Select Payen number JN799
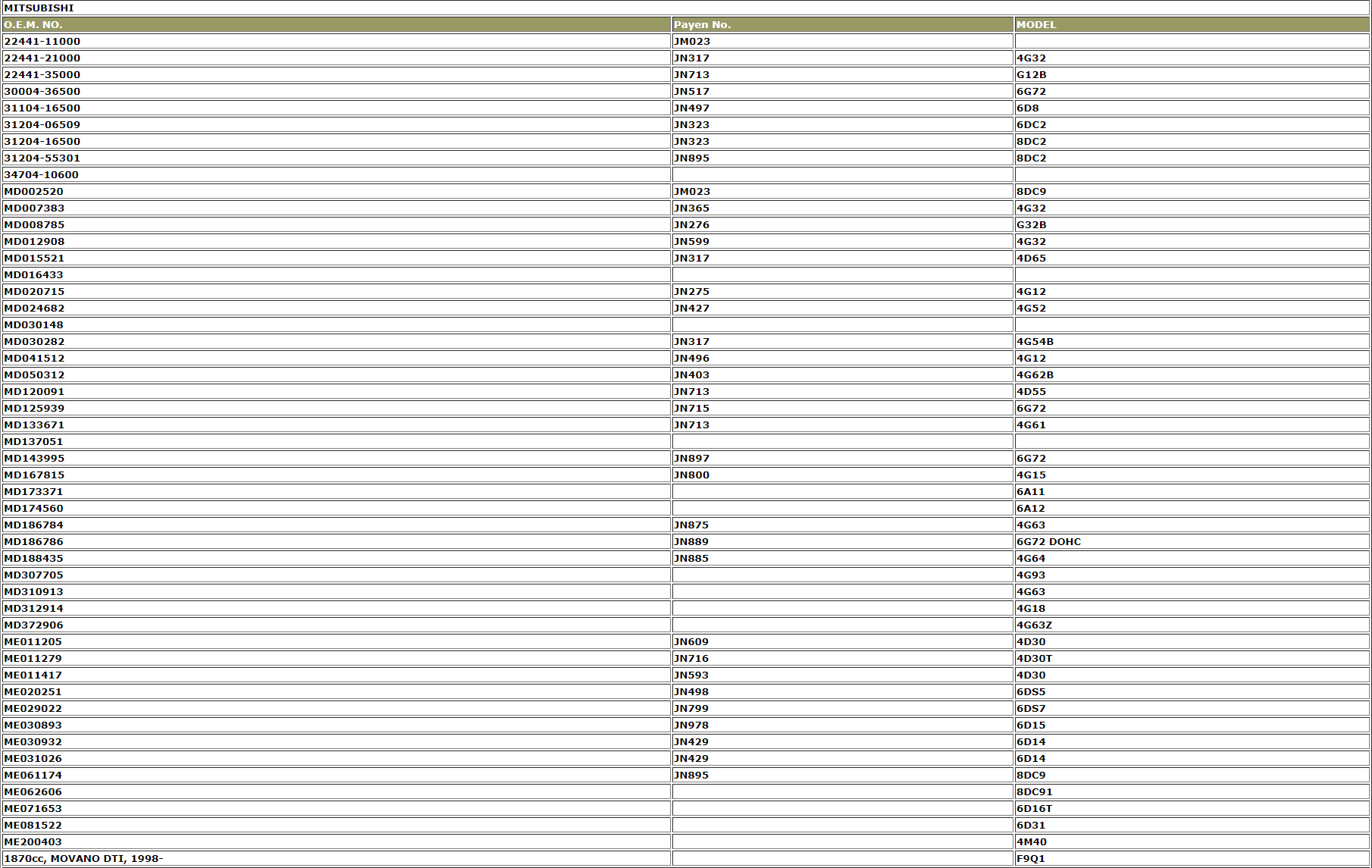The height and width of the screenshot is (868, 1372). (x=843, y=708)
